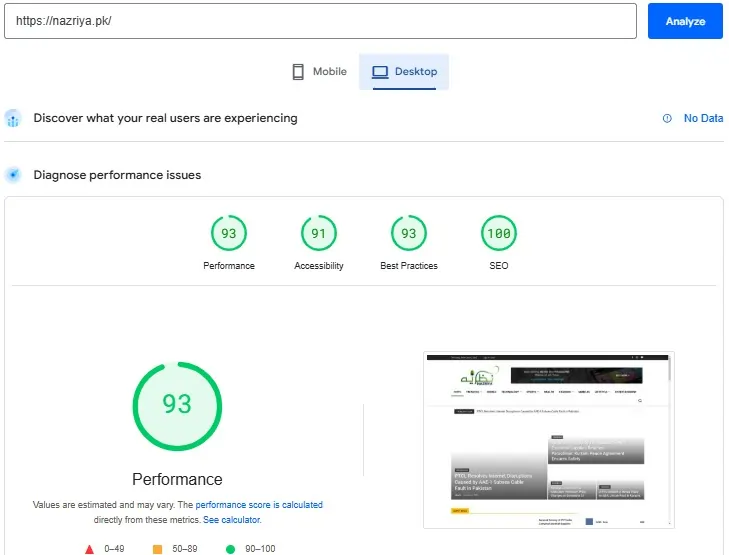Click 'Diagnose performance issues' heading
This screenshot has width=729, height=555.
point(117,175)
